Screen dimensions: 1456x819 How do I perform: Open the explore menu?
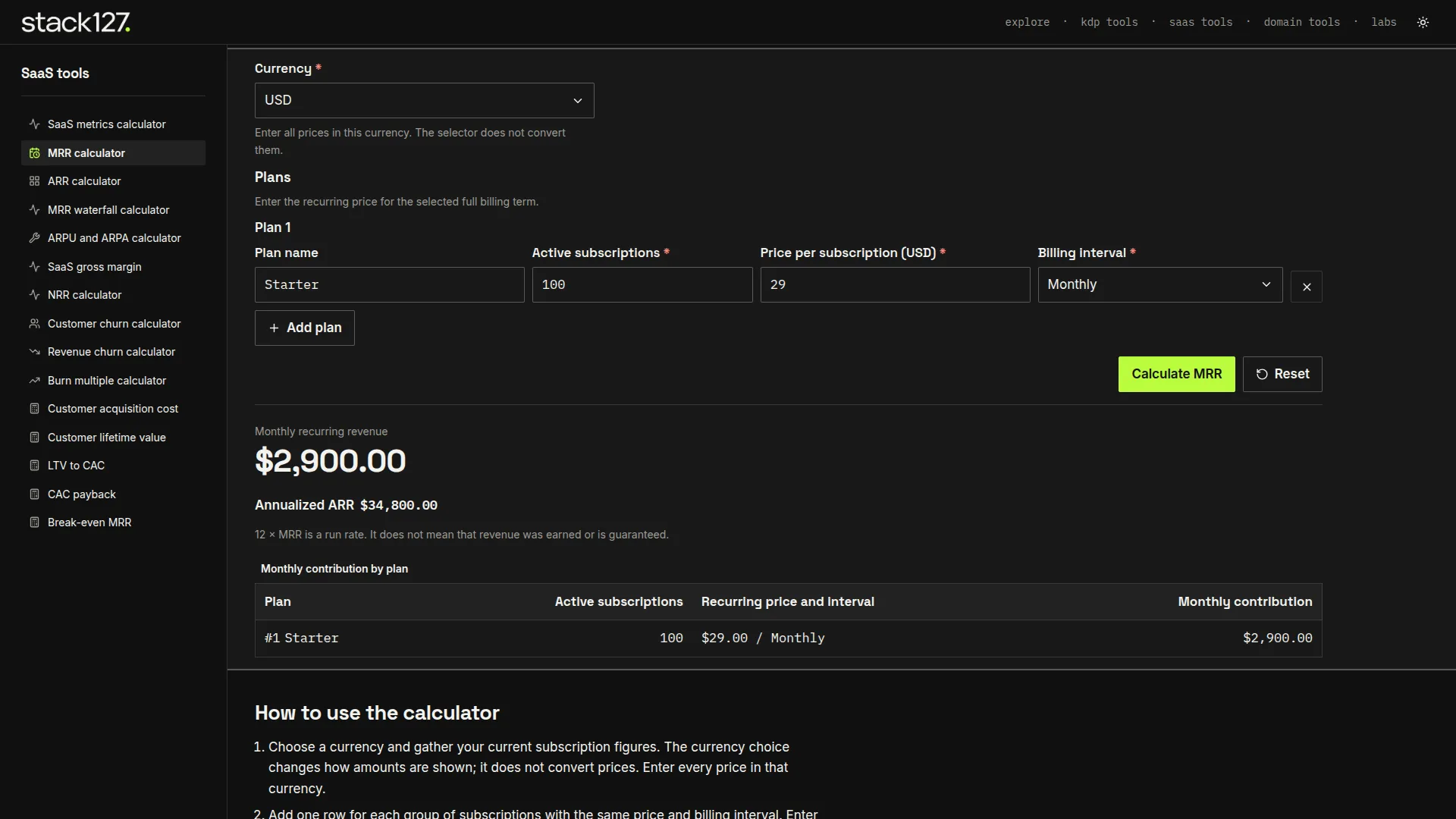pos(1027,22)
